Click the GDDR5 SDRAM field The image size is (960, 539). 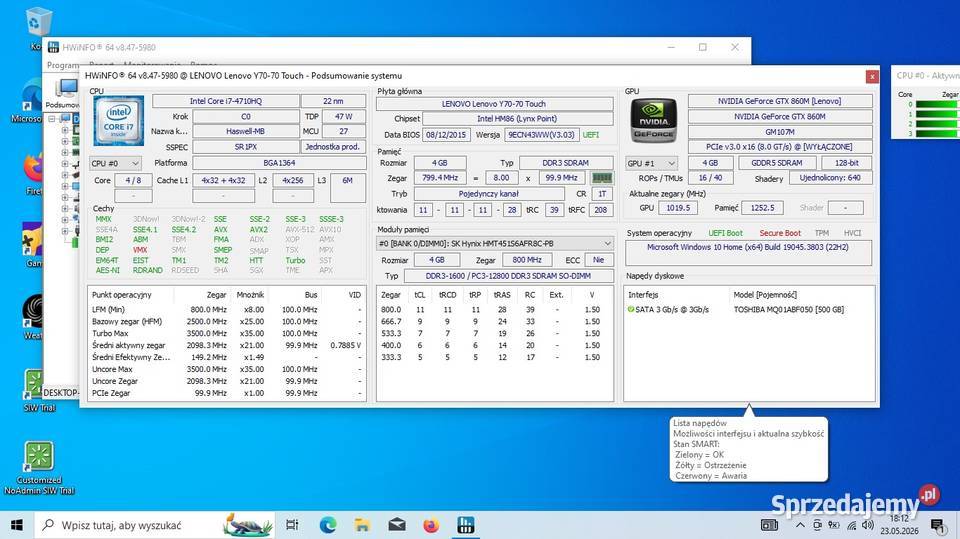[776, 163]
